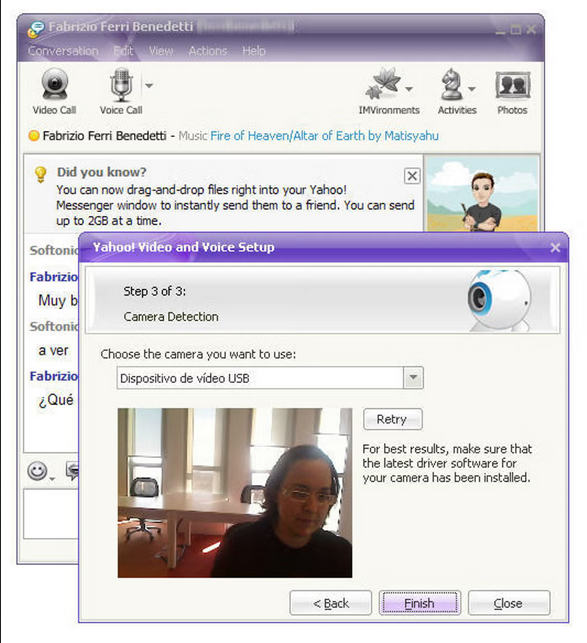587x643 pixels.
Task: Dismiss the Did you know tip
Action: click(412, 176)
